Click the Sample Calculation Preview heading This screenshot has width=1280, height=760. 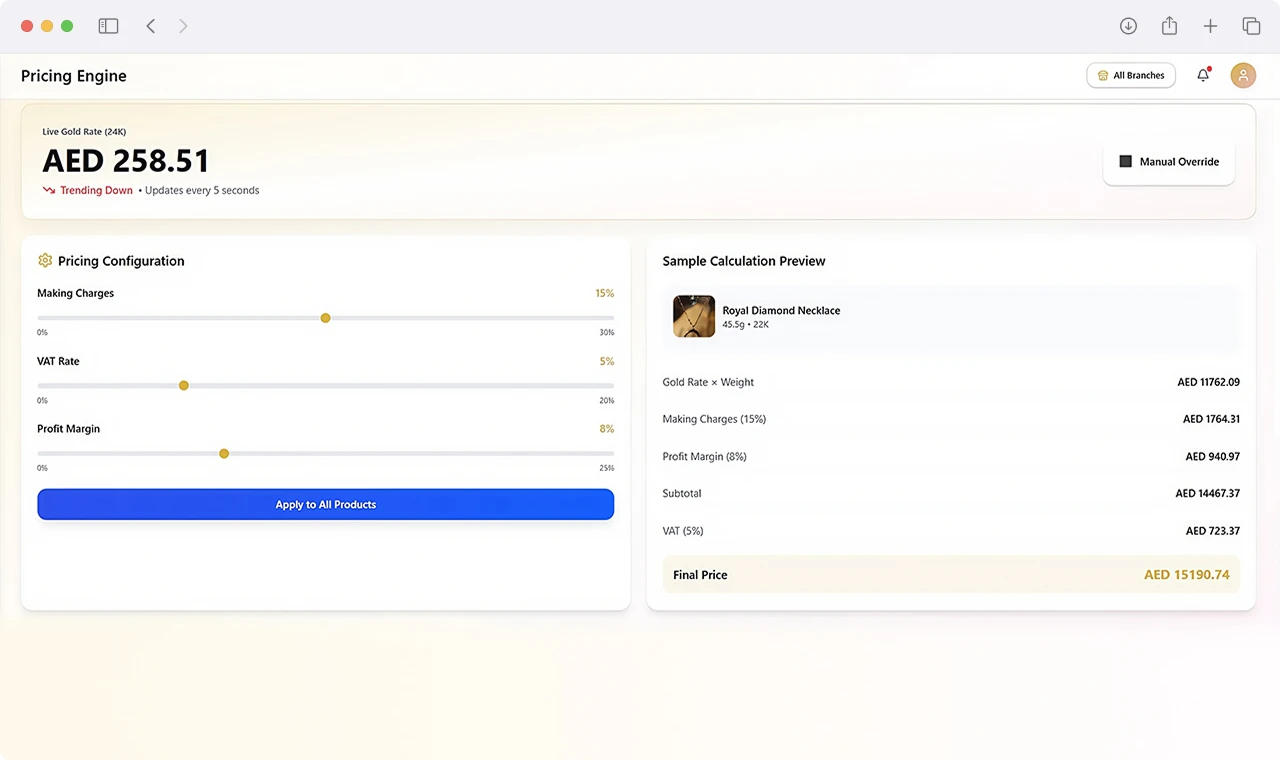pos(744,261)
